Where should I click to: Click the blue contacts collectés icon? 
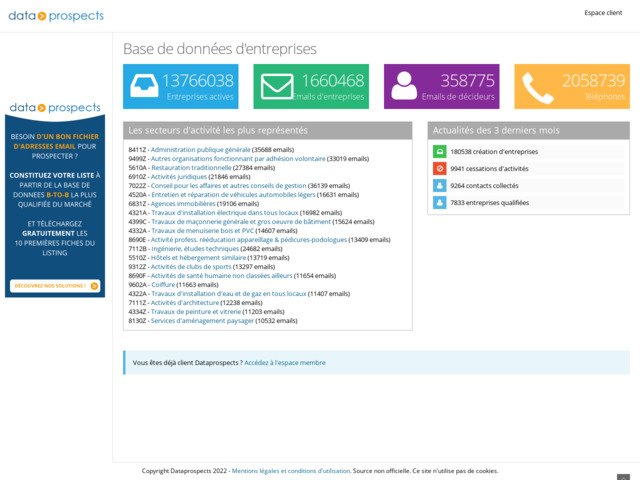(440, 185)
